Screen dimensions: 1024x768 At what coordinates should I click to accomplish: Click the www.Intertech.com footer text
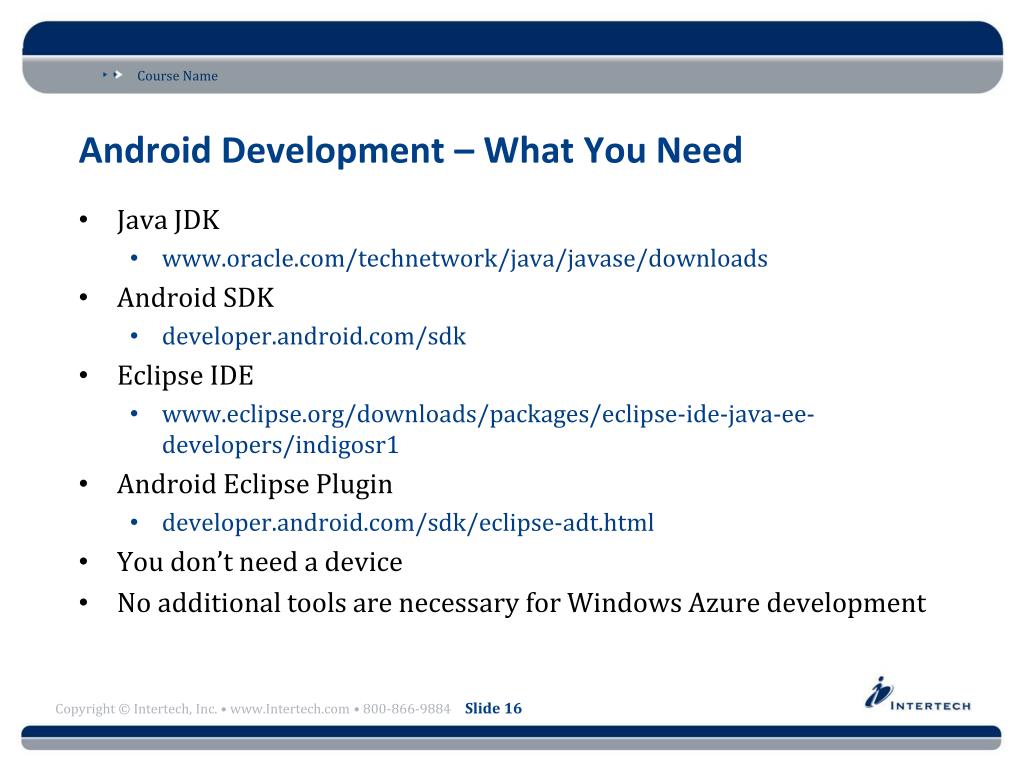(289, 709)
